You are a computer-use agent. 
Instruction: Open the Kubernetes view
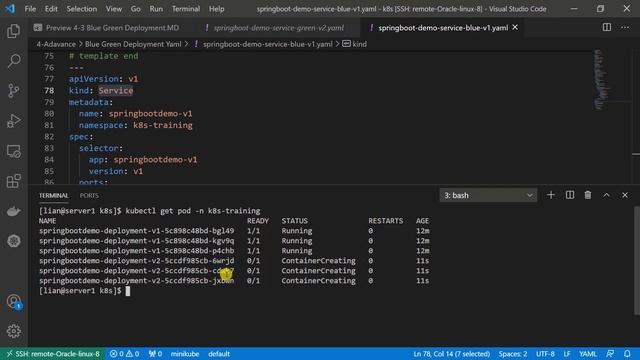(x=13, y=241)
